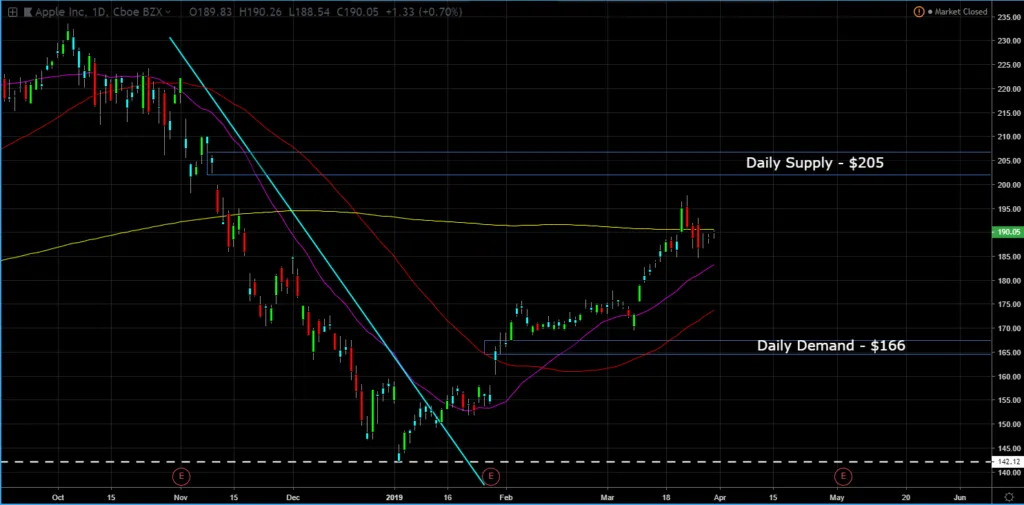1024x505 pixels.
Task: Click the open value O189.83
Action: click(210, 12)
